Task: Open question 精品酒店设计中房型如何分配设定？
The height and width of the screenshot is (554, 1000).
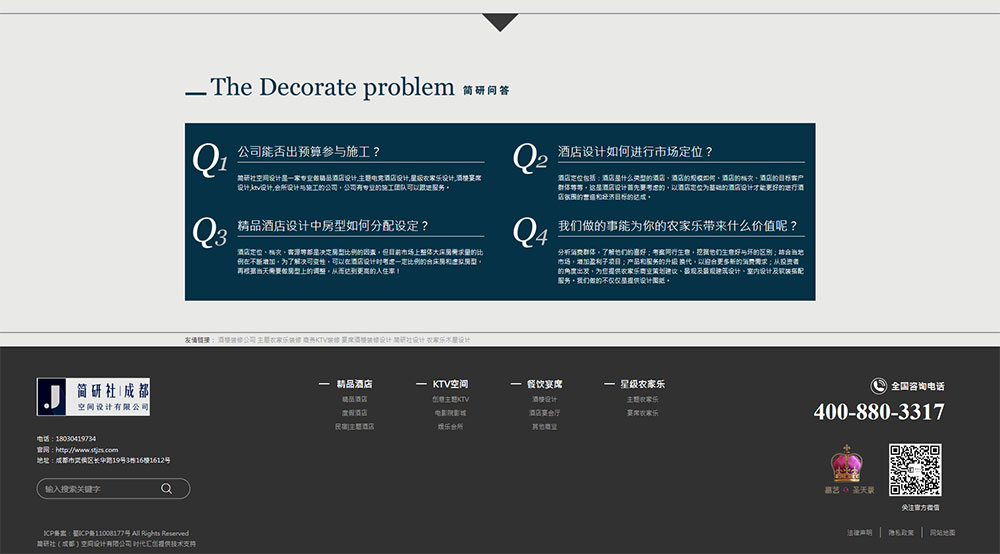Action: point(333,226)
